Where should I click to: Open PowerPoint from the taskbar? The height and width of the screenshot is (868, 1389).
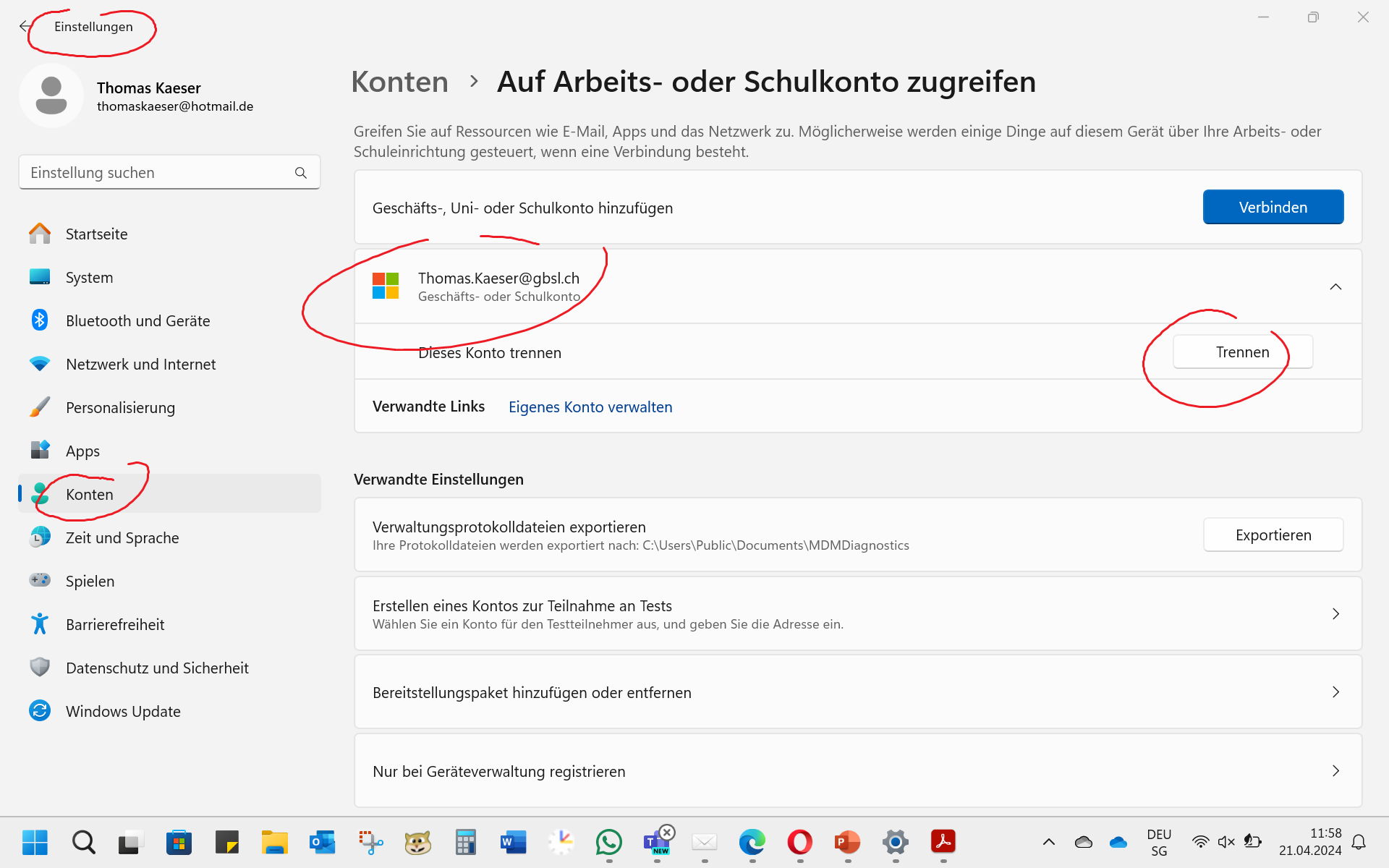tap(846, 842)
